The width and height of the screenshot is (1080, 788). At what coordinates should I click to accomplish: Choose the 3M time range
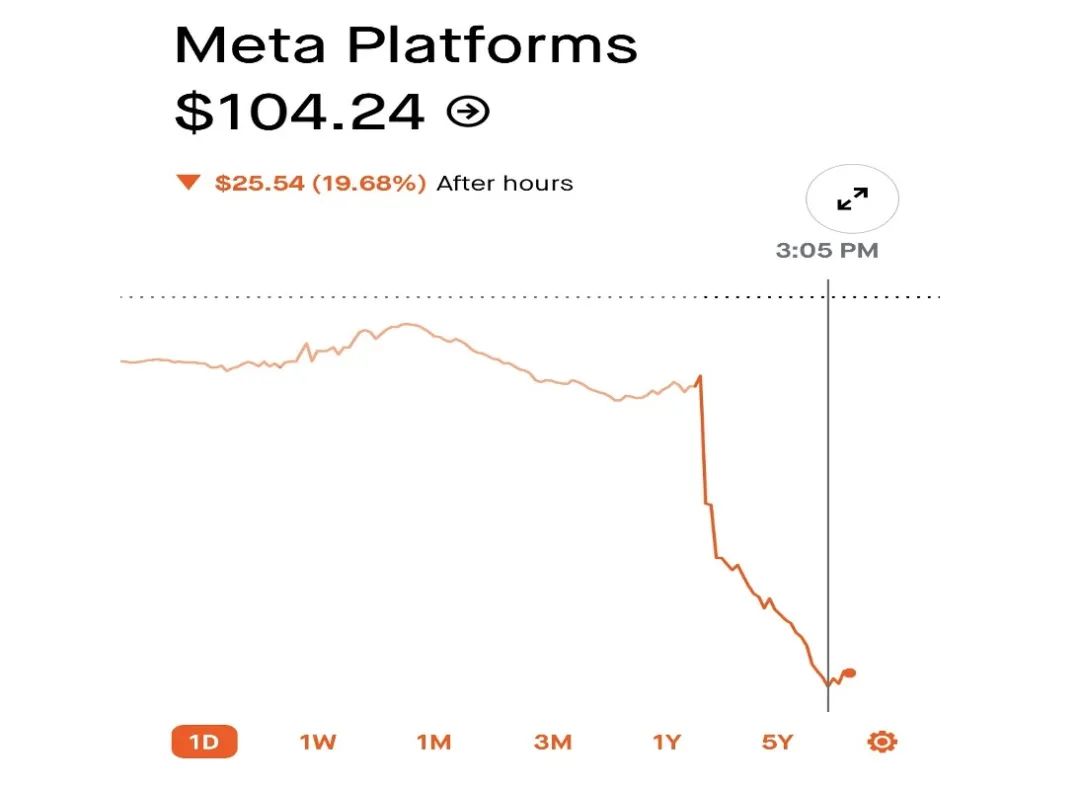click(x=552, y=742)
